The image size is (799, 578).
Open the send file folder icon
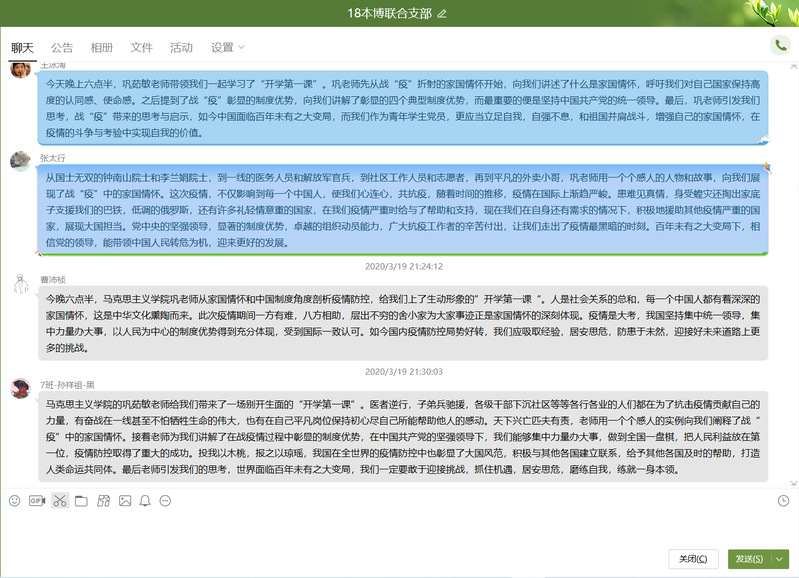point(81,500)
